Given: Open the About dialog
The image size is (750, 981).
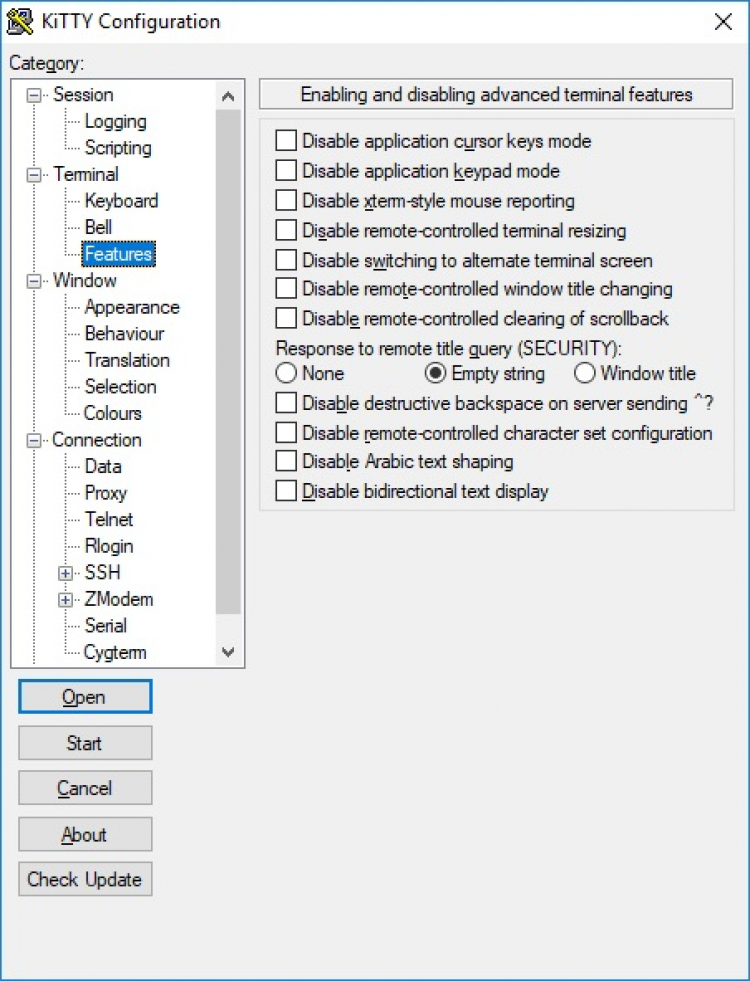Looking at the screenshot, I should (x=85, y=834).
